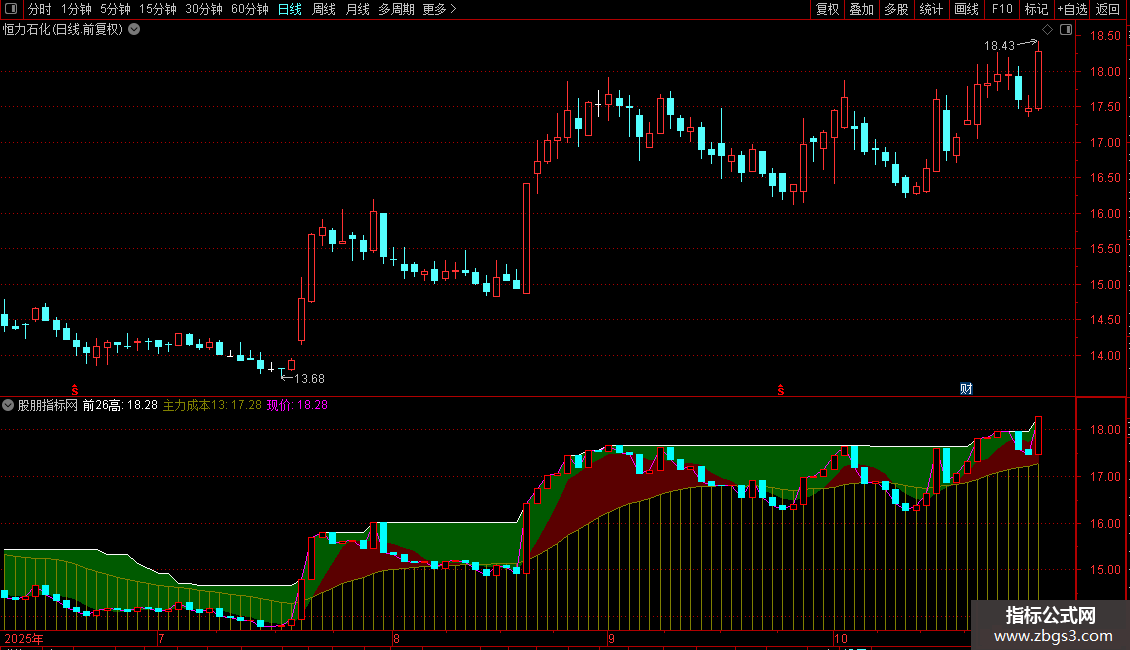Click the 13.68 low price label

309,378
